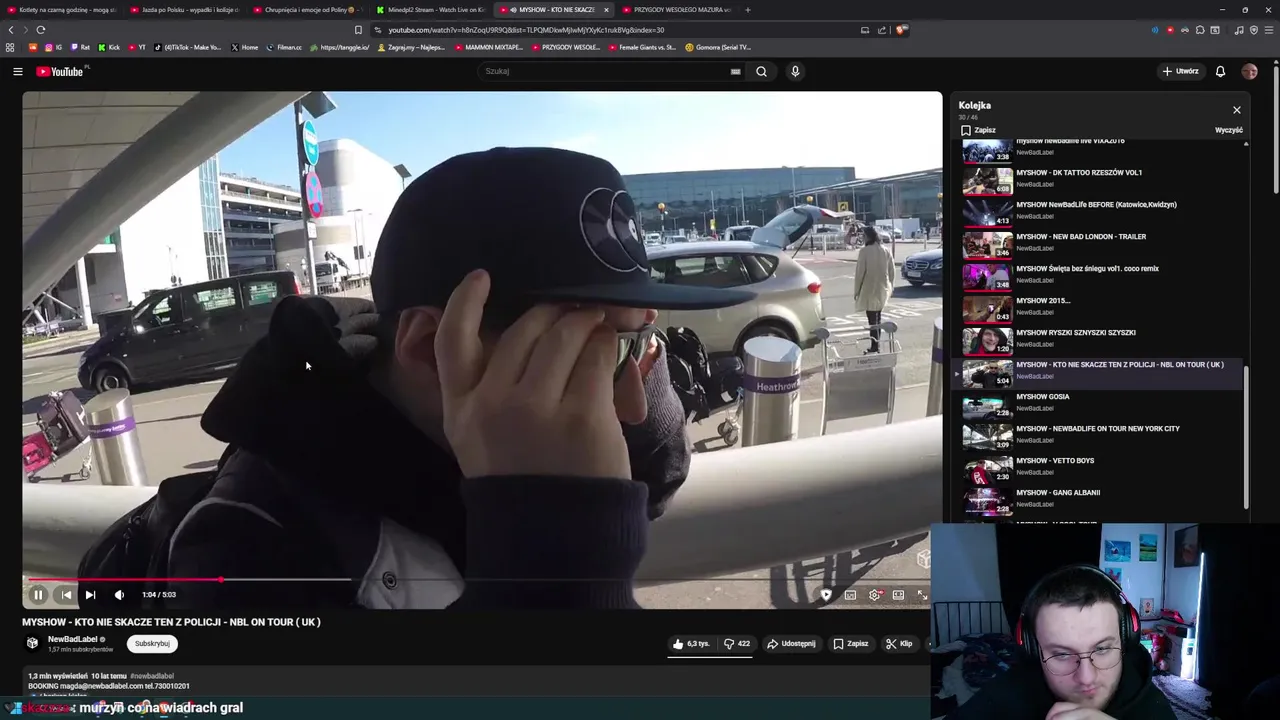Switch to PRZYGODY WESOŁEGO MAZURA tab
Viewport: 1280px width, 720px height.
pos(678,10)
